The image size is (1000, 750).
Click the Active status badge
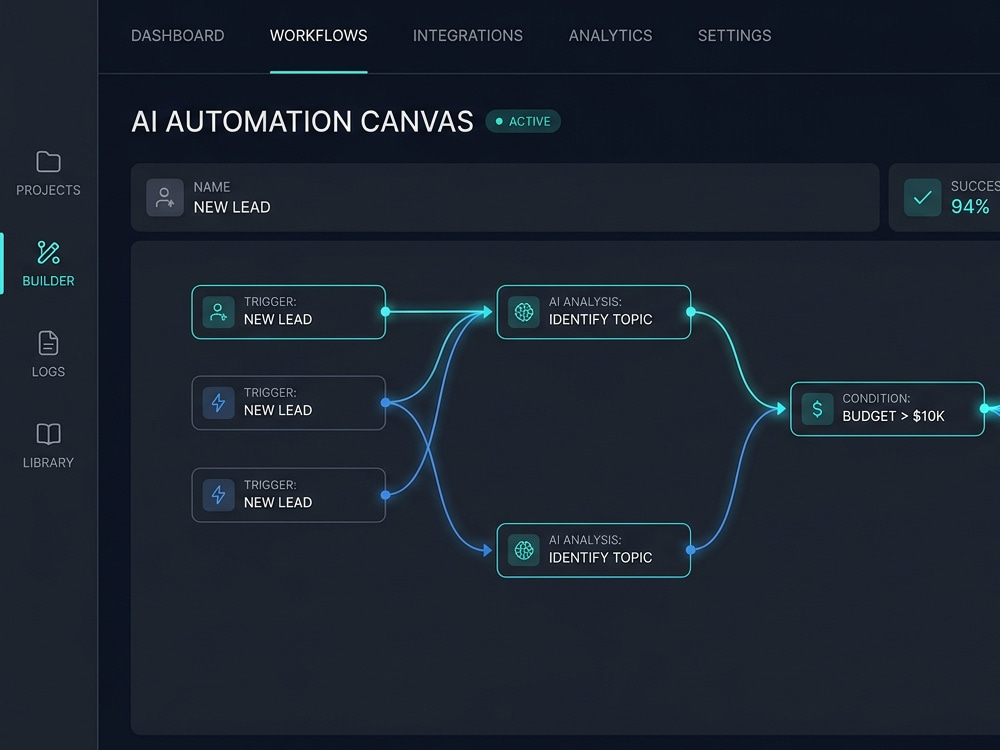[x=523, y=121]
